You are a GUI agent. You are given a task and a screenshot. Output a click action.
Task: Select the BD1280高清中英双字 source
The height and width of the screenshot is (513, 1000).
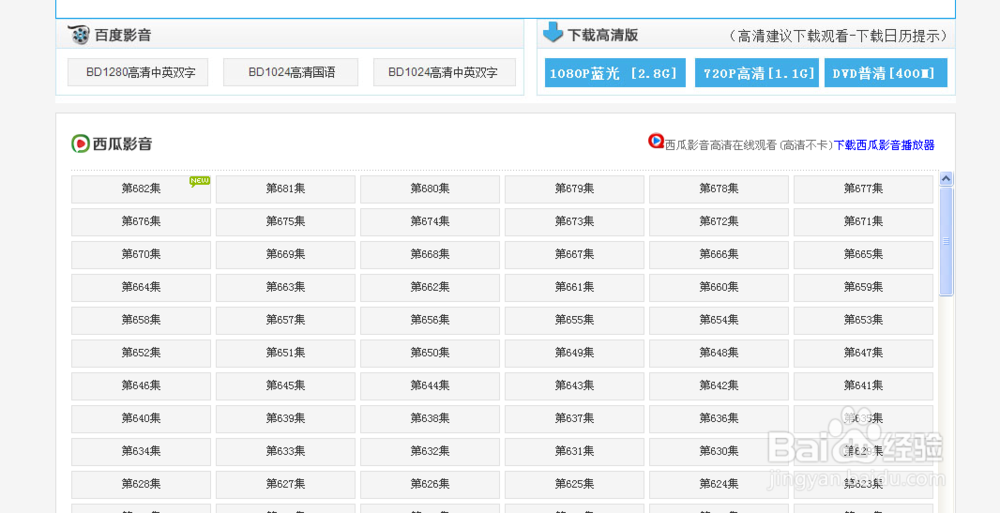click(138, 72)
